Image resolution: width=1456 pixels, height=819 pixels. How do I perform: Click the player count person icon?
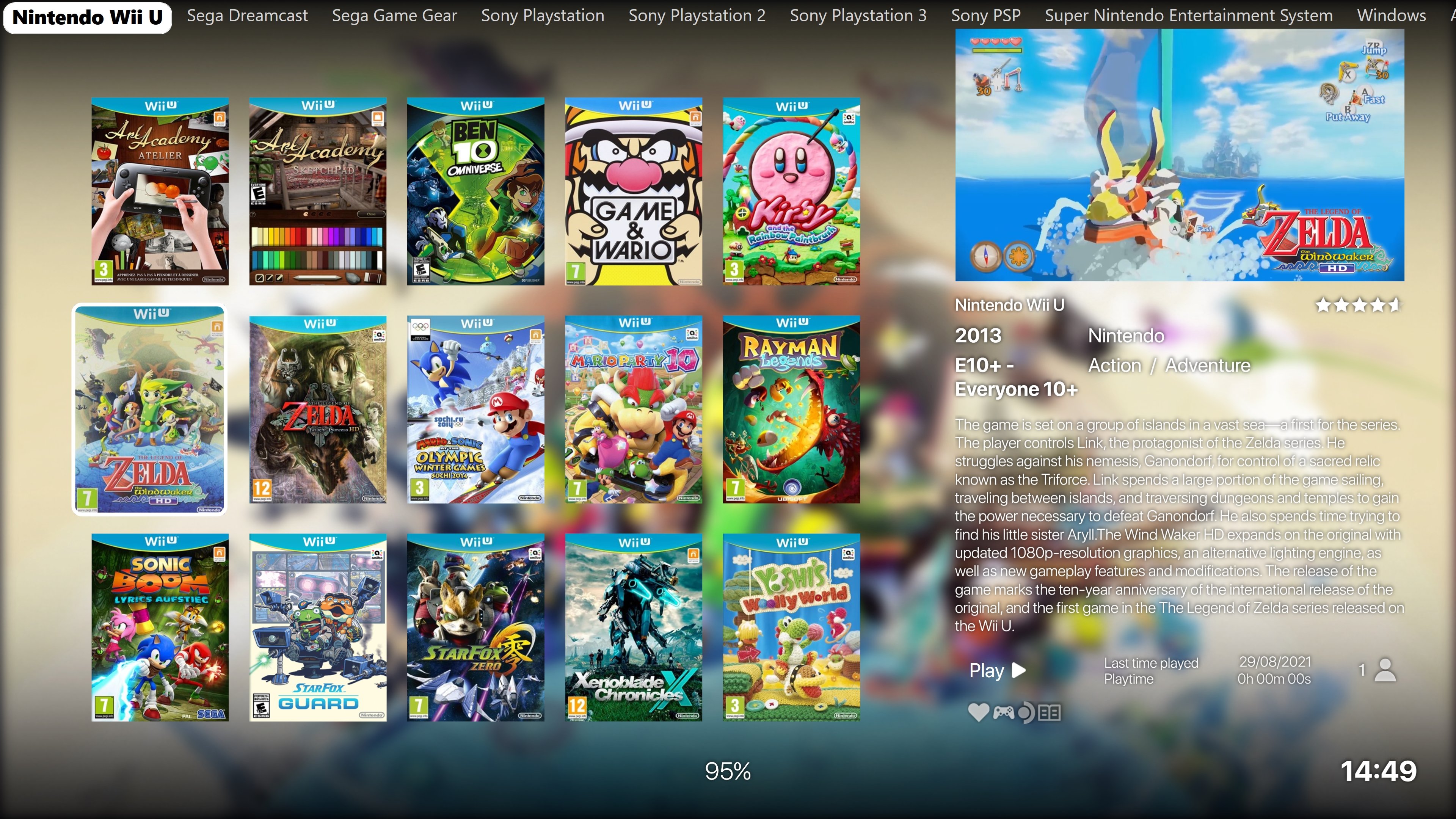tap(1385, 670)
